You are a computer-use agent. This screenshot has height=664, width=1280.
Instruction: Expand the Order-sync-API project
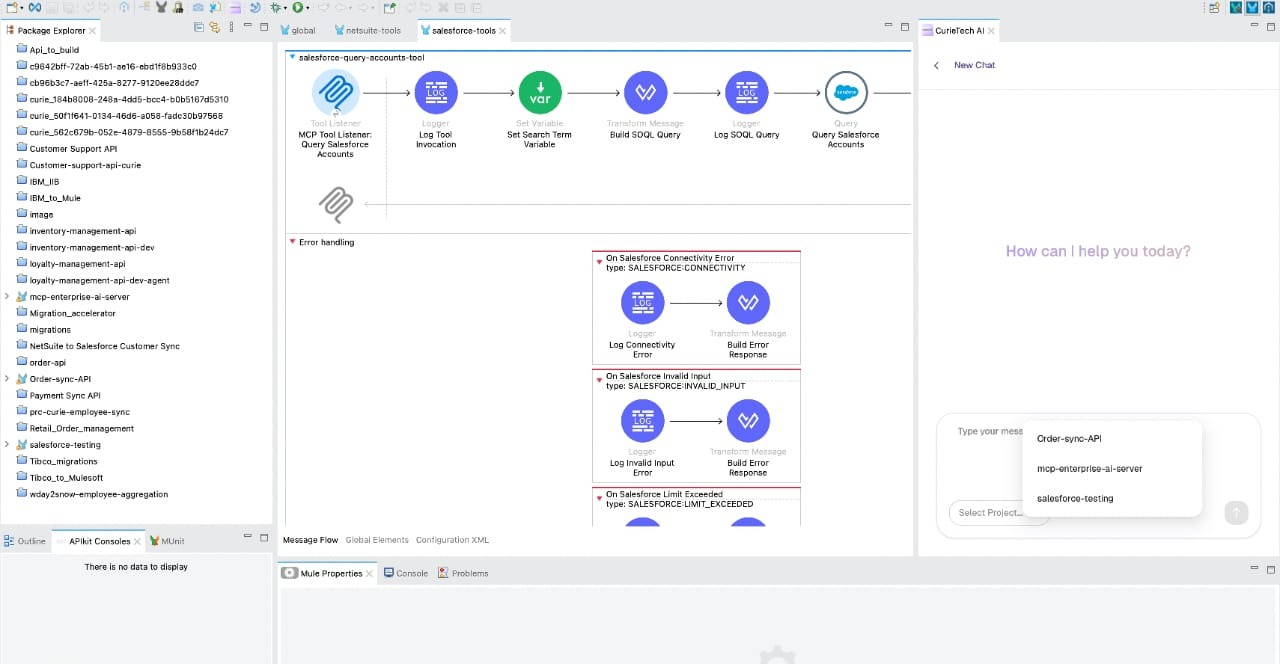[5, 379]
